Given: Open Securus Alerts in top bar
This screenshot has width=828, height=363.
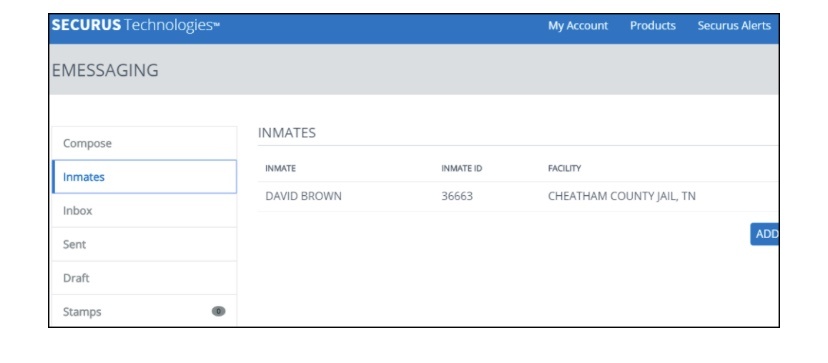Looking at the screenshot, I should tap(734, 25).
